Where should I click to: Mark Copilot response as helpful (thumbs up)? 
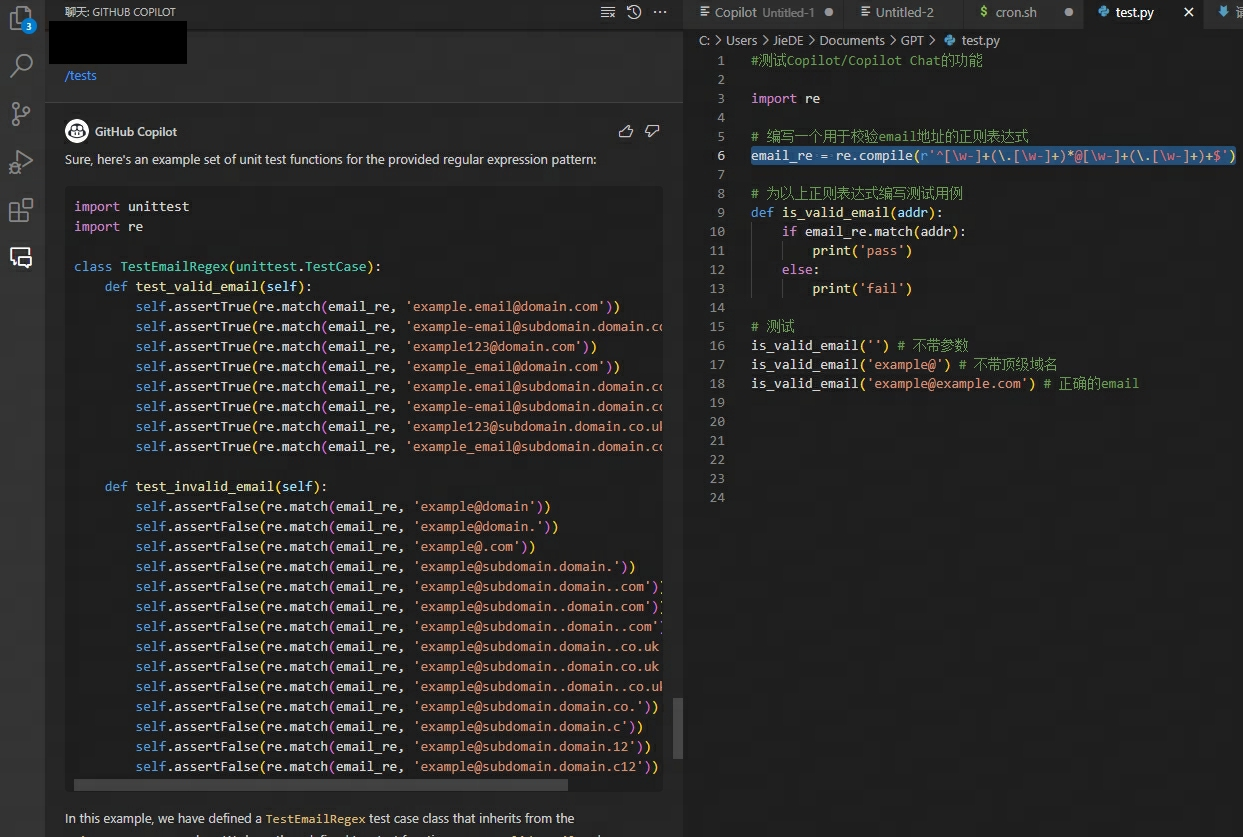[626, 131]
